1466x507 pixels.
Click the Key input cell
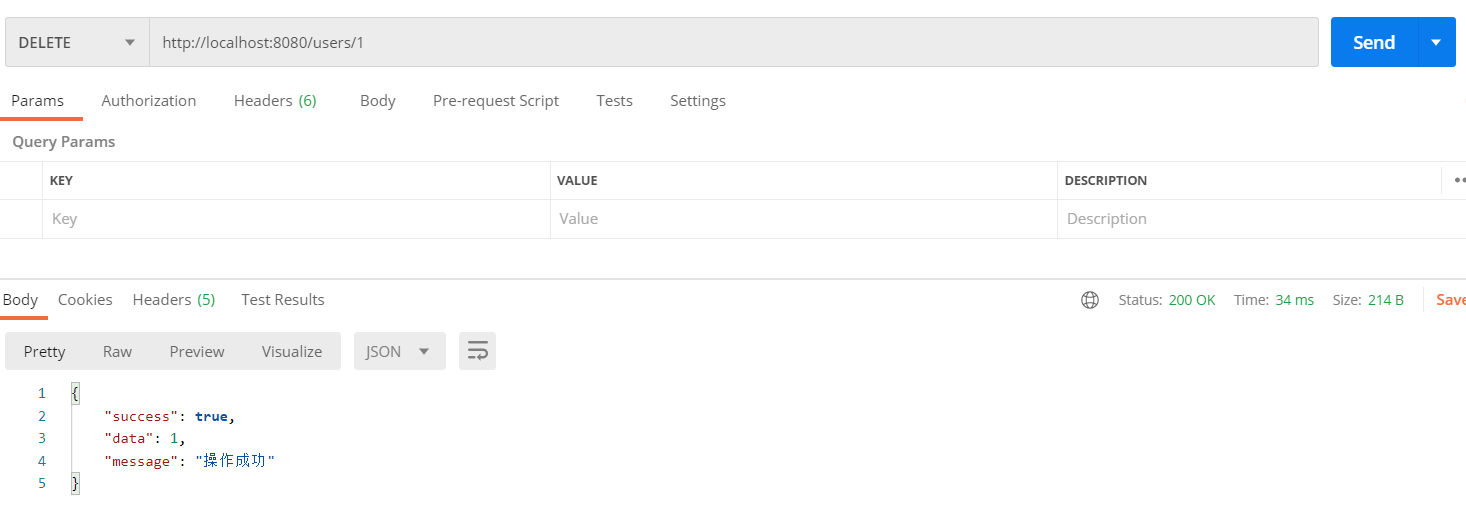296,219
